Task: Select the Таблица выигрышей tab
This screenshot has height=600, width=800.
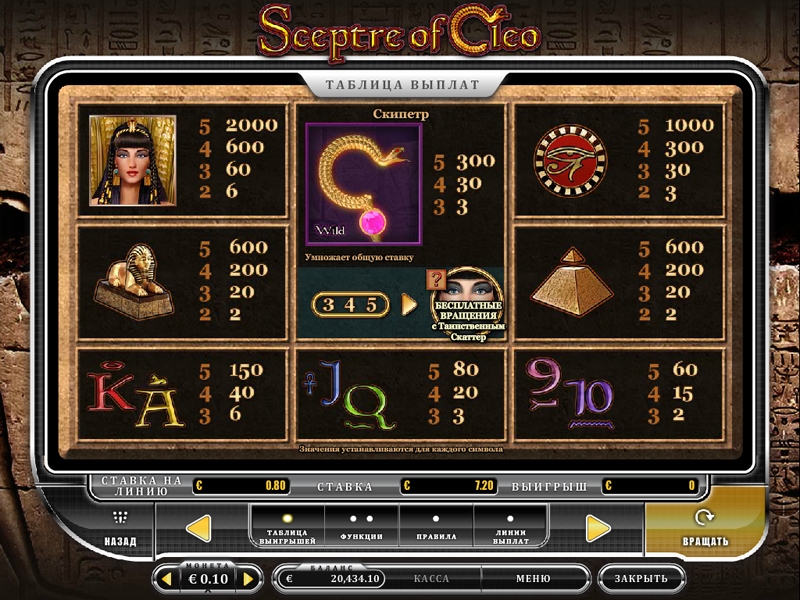Action: pyautogui.click(x=287, y=529)
